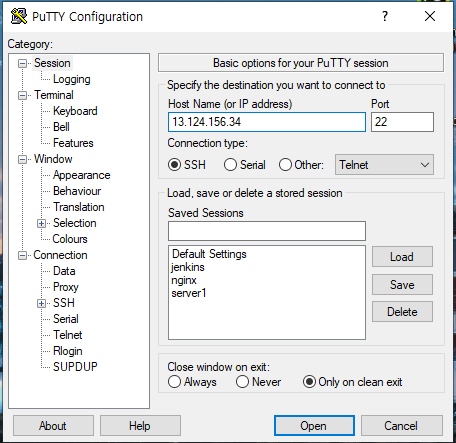Open the Rlogin settings category
The height and width of the screenshot is (443, 456).
[x=68, y=351]
